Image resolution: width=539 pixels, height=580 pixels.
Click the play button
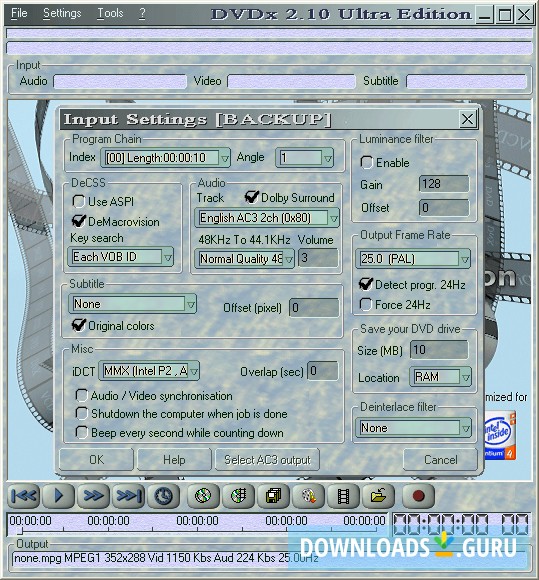pos(59,496)
